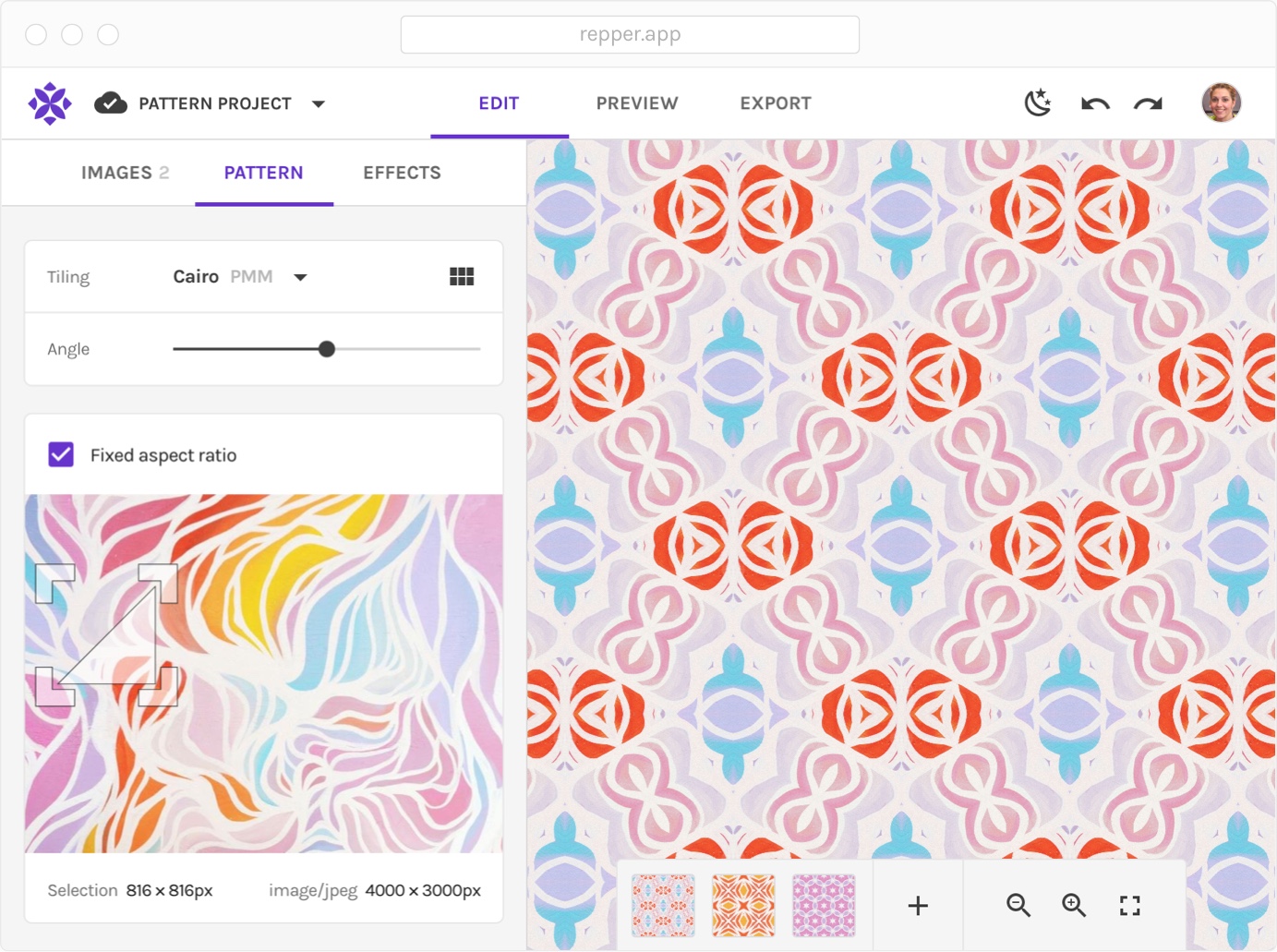Switch to PREVIEW mode

[x=636, y=103]
